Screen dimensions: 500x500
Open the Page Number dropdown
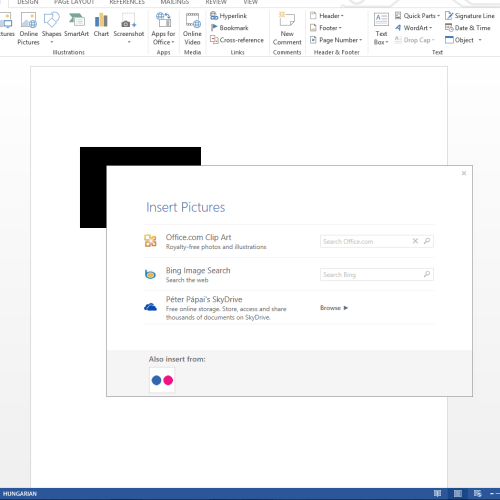point(336,40)
